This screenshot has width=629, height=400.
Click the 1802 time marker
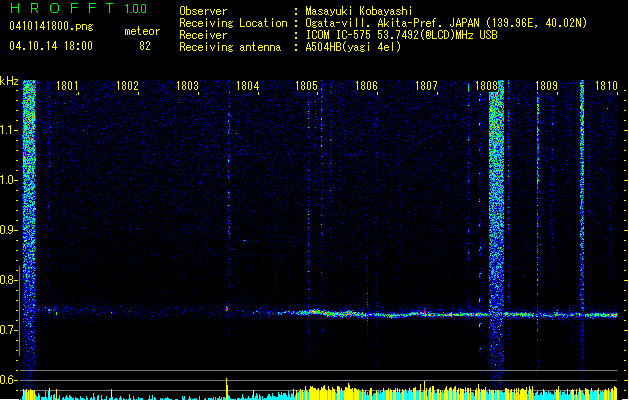[127, 86]
